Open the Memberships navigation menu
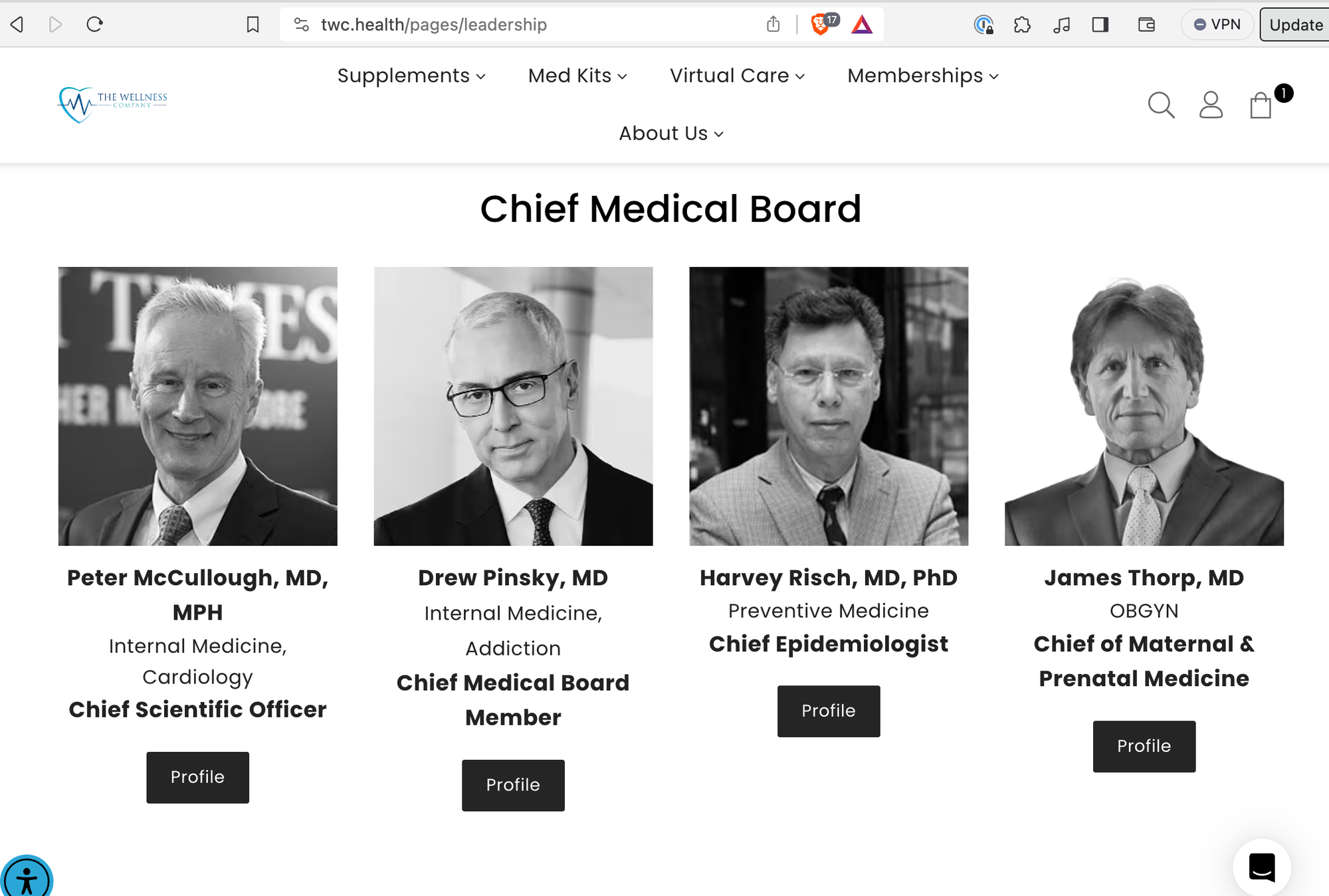The height and width of the screenshot is (896, 1329). click(923, 76)
